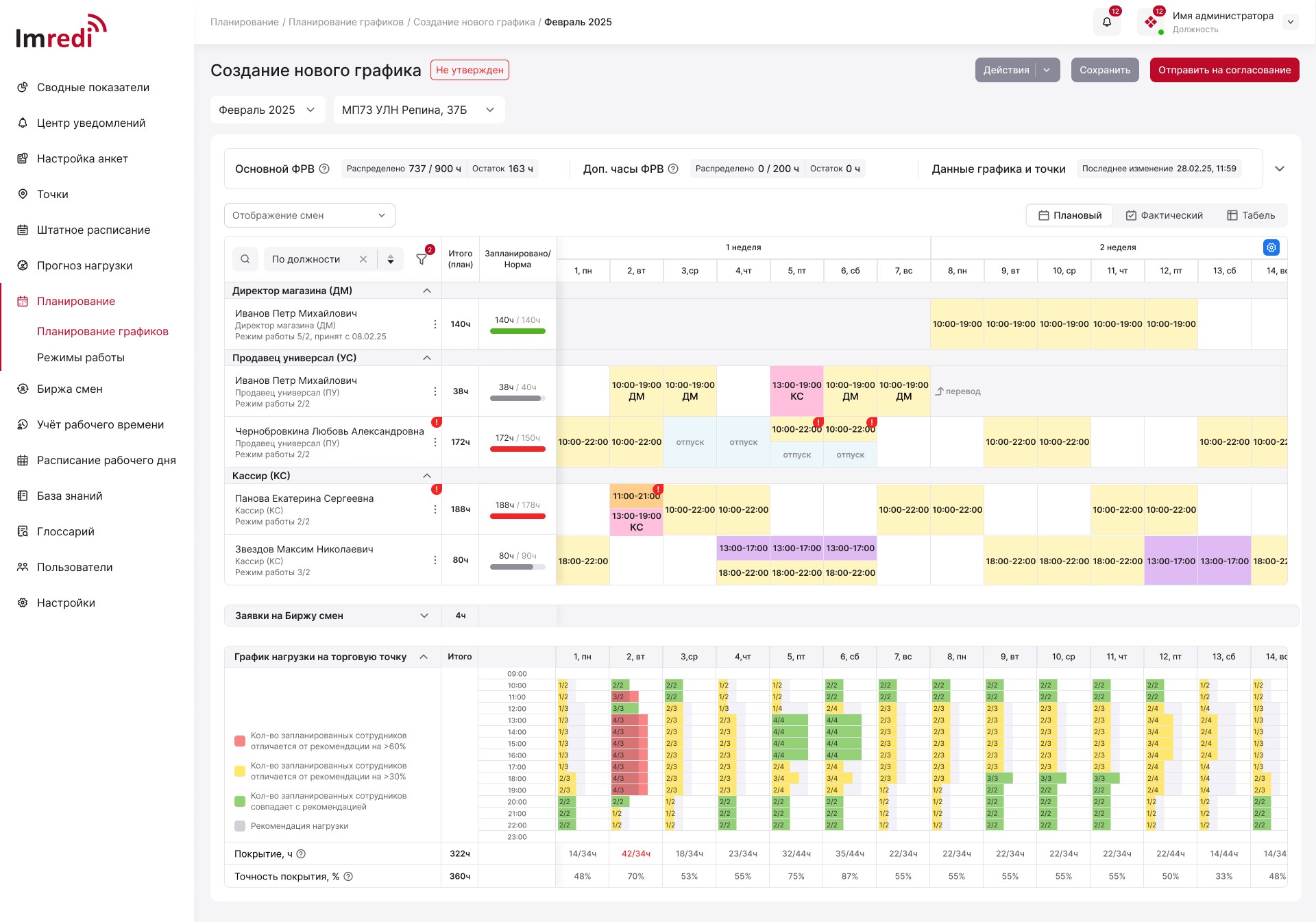1316x922 pixels.
Task: Expand Отображение смен dropdown
Action: [x=309, y=215]
